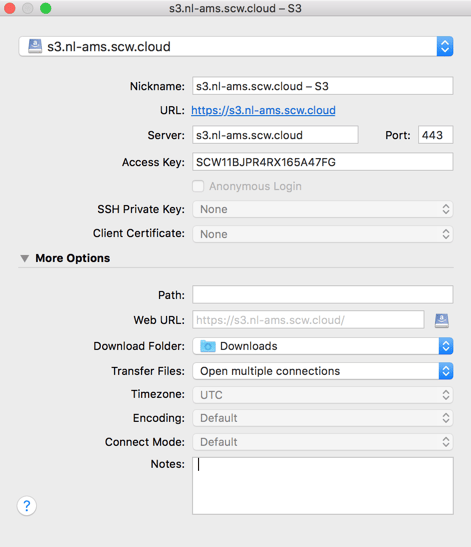Open the Download Folder popup menu
This screenshot has height=547, width=471.
tap(323, 346)
